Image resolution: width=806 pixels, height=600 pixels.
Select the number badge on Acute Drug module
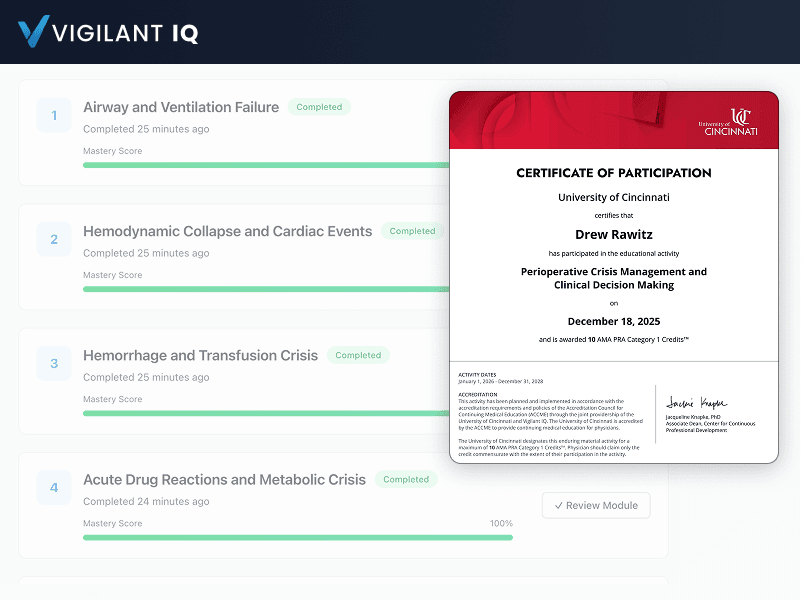coord(53,487)
